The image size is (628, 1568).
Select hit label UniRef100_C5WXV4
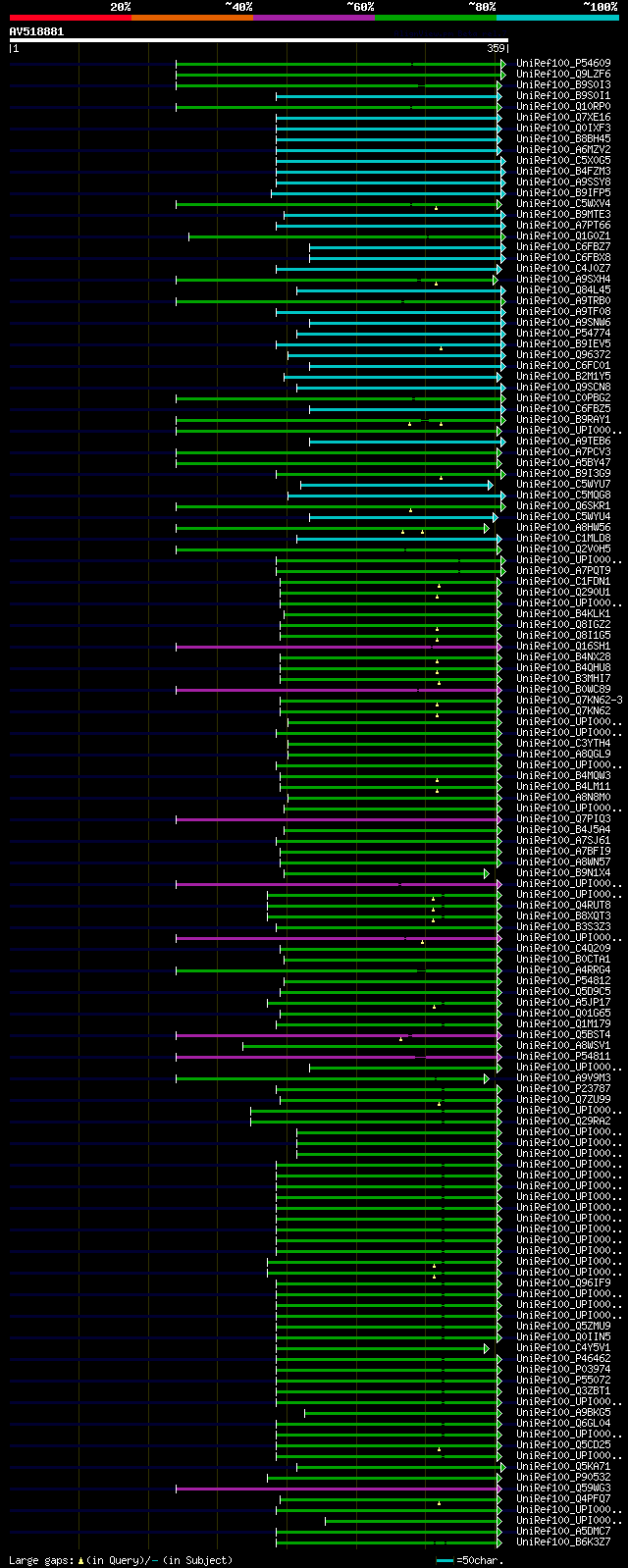tap(563, 203)
